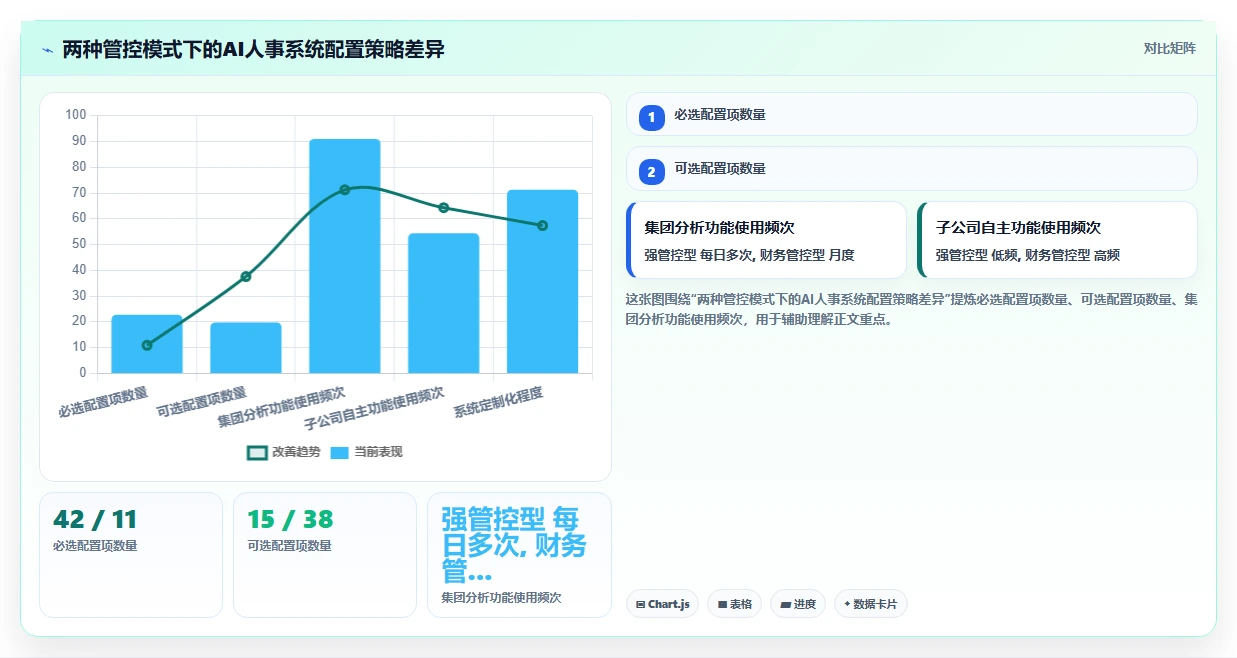Click the 42 / 11 stat value
1237x658 pixels.
(95, 520)
